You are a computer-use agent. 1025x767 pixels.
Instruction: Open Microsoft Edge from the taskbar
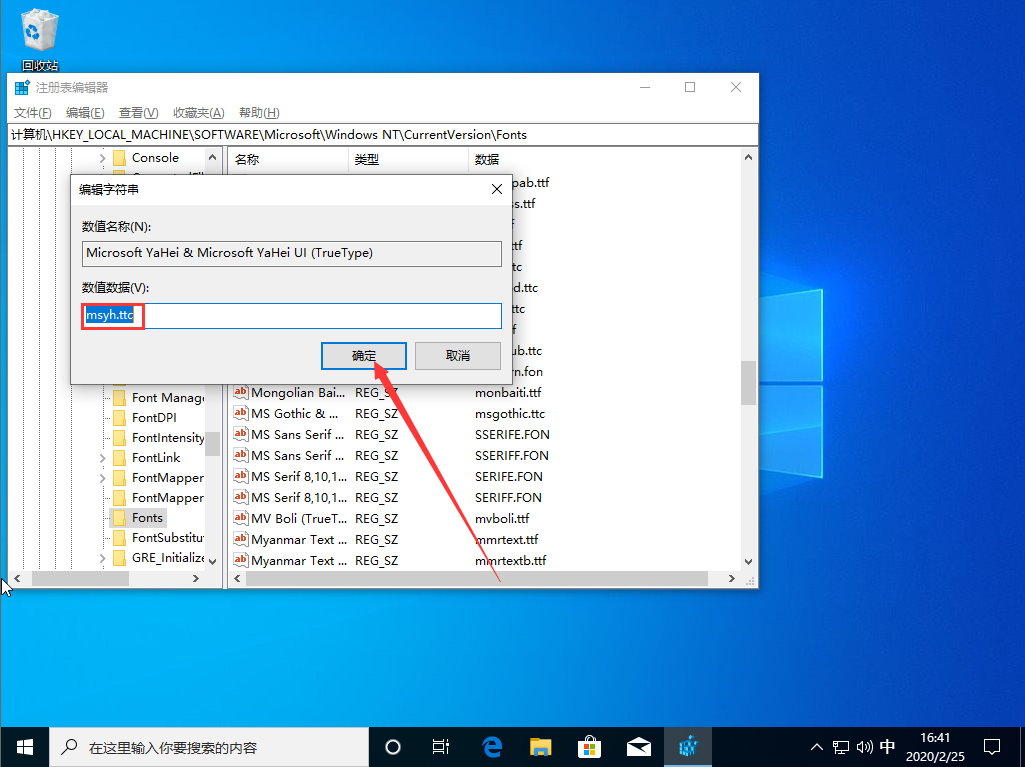coord(491,746)
